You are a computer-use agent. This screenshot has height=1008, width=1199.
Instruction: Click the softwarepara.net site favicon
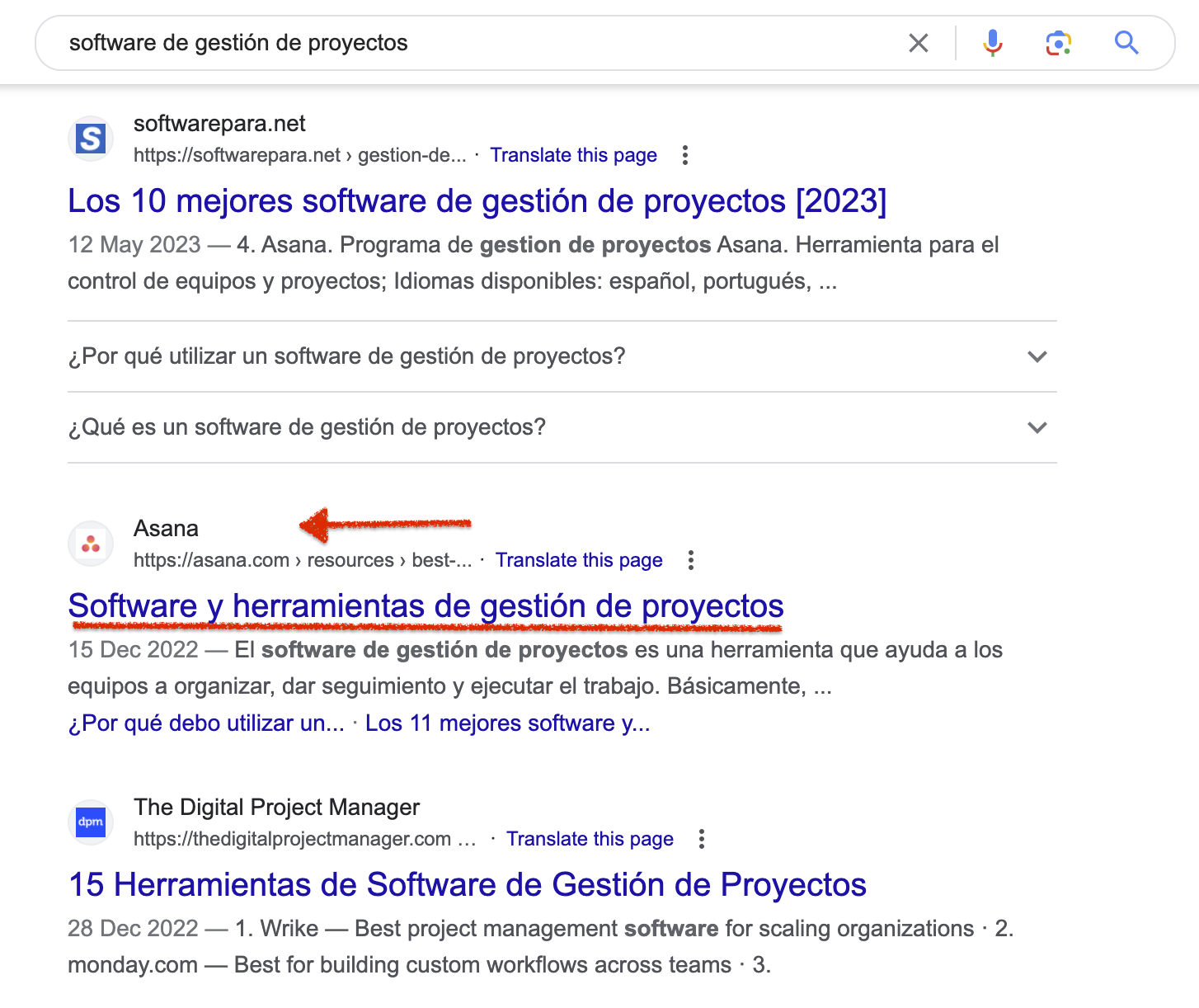click(x=91, y=139)
